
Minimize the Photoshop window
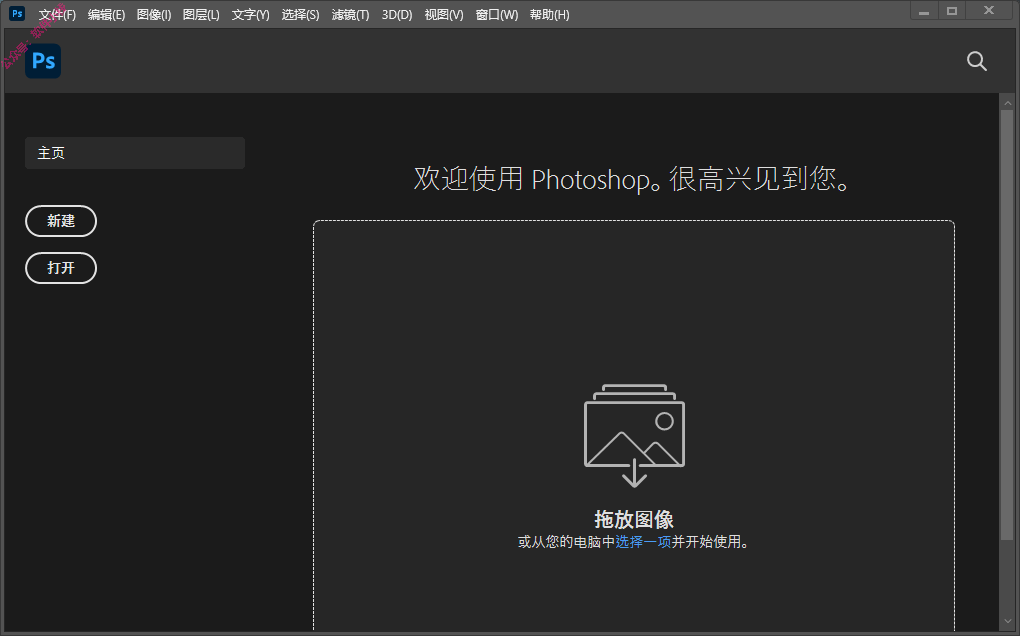(924, 11)
